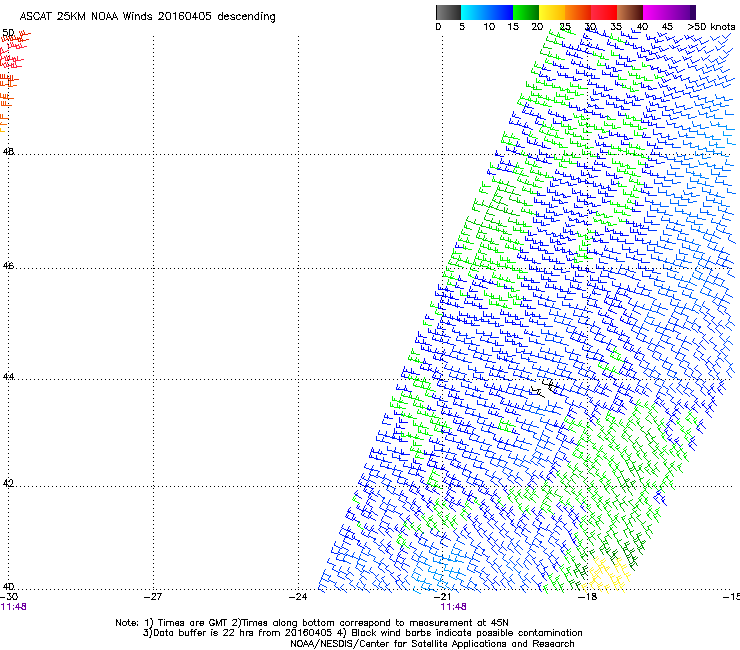This screenshot has width=740, height=650.
Task: Click the brown 35-40 knots legend swatch
Action: point(630,12)
